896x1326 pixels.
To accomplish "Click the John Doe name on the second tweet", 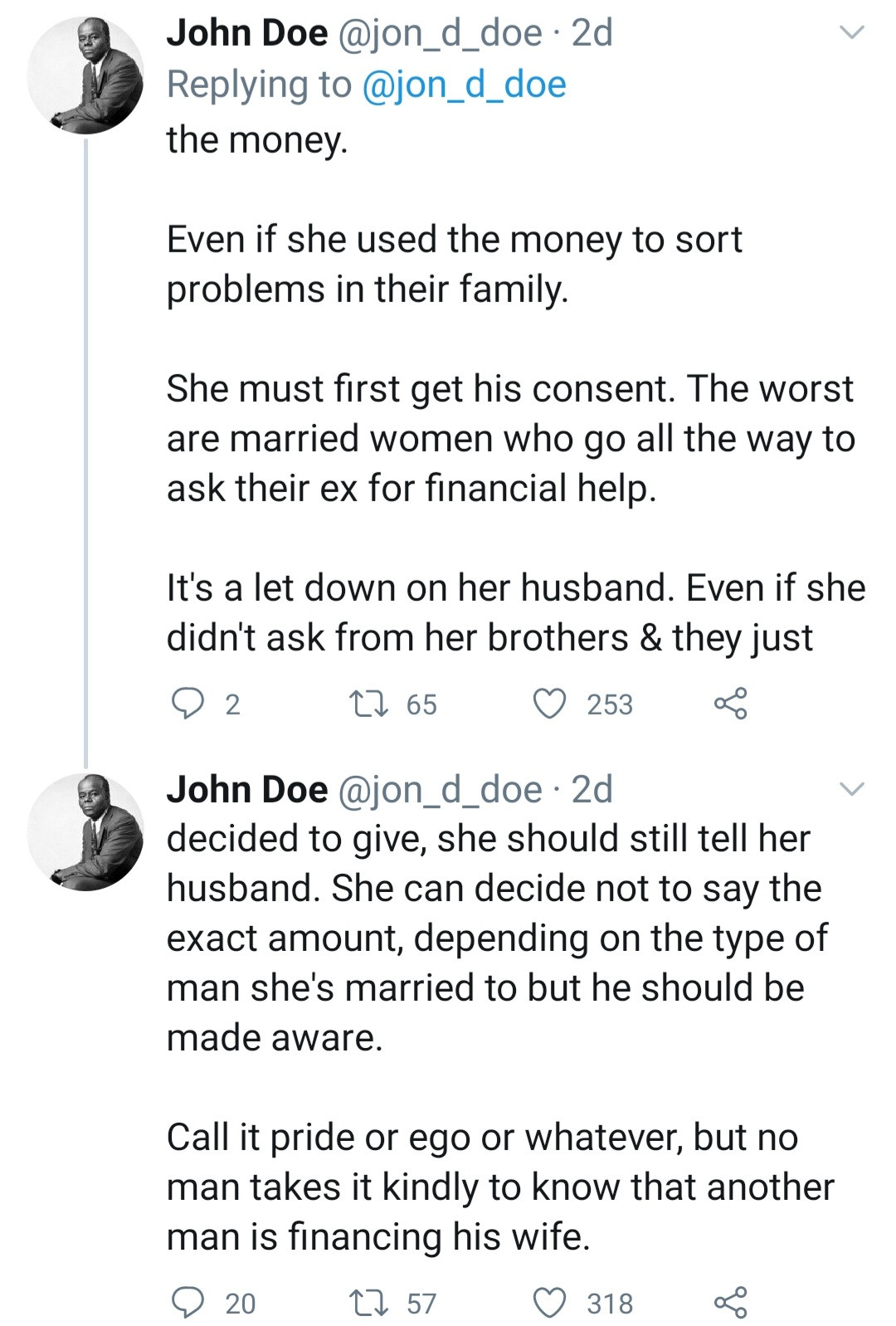I will [247, 789].
